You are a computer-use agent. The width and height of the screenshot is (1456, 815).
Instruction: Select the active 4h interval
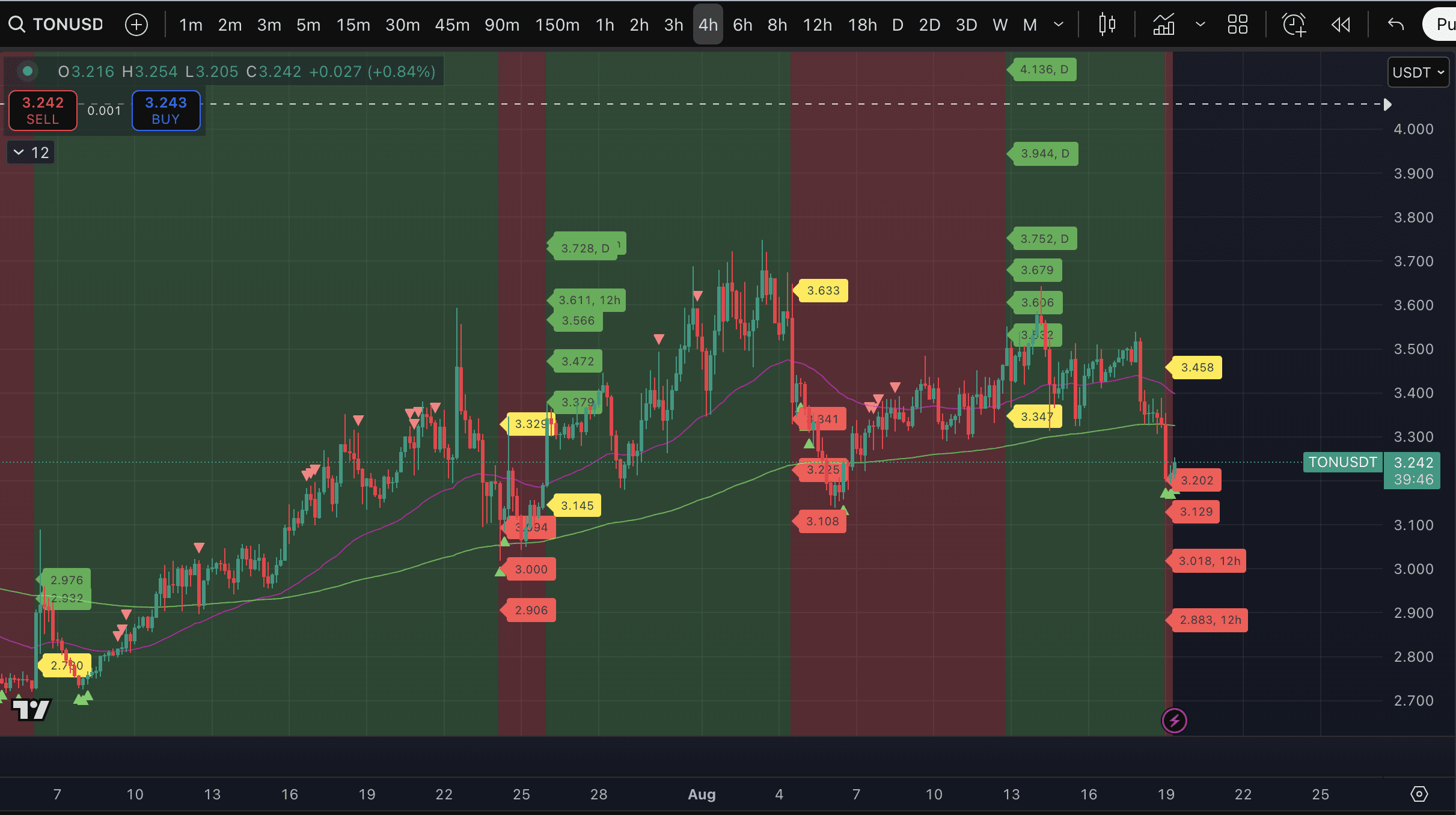click(708, 25)
